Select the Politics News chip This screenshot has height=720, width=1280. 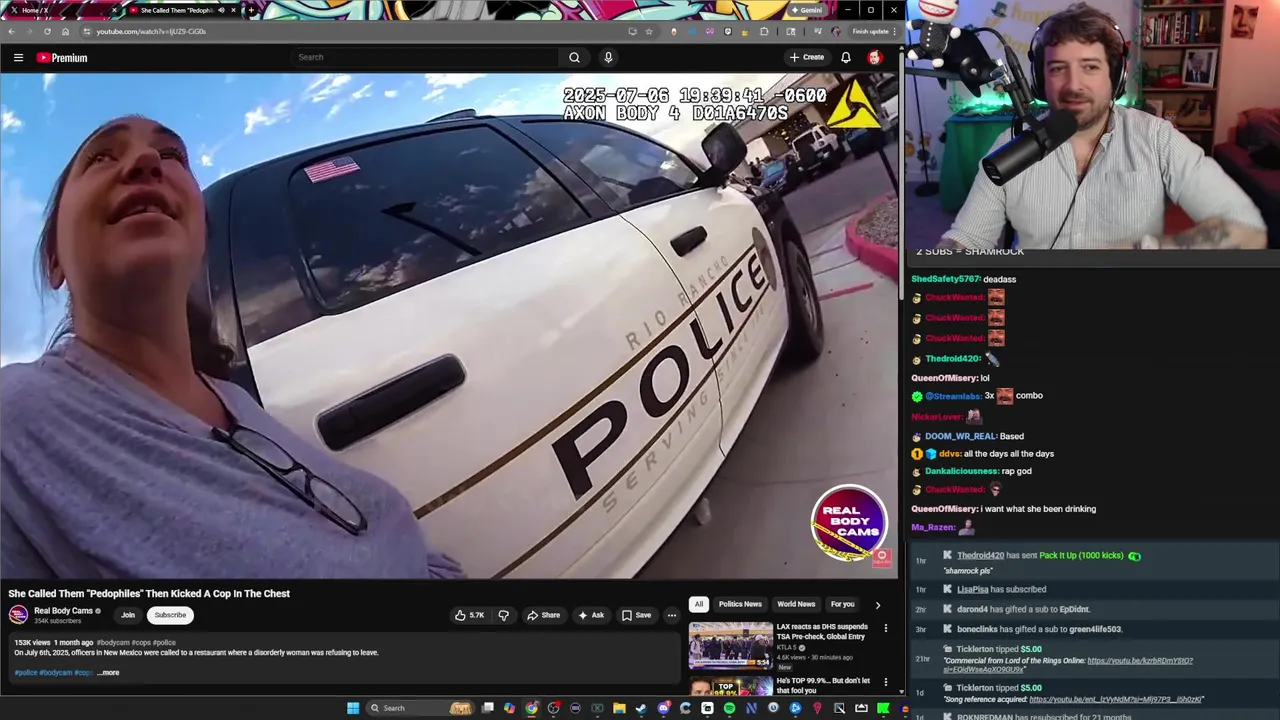[740, 604]
